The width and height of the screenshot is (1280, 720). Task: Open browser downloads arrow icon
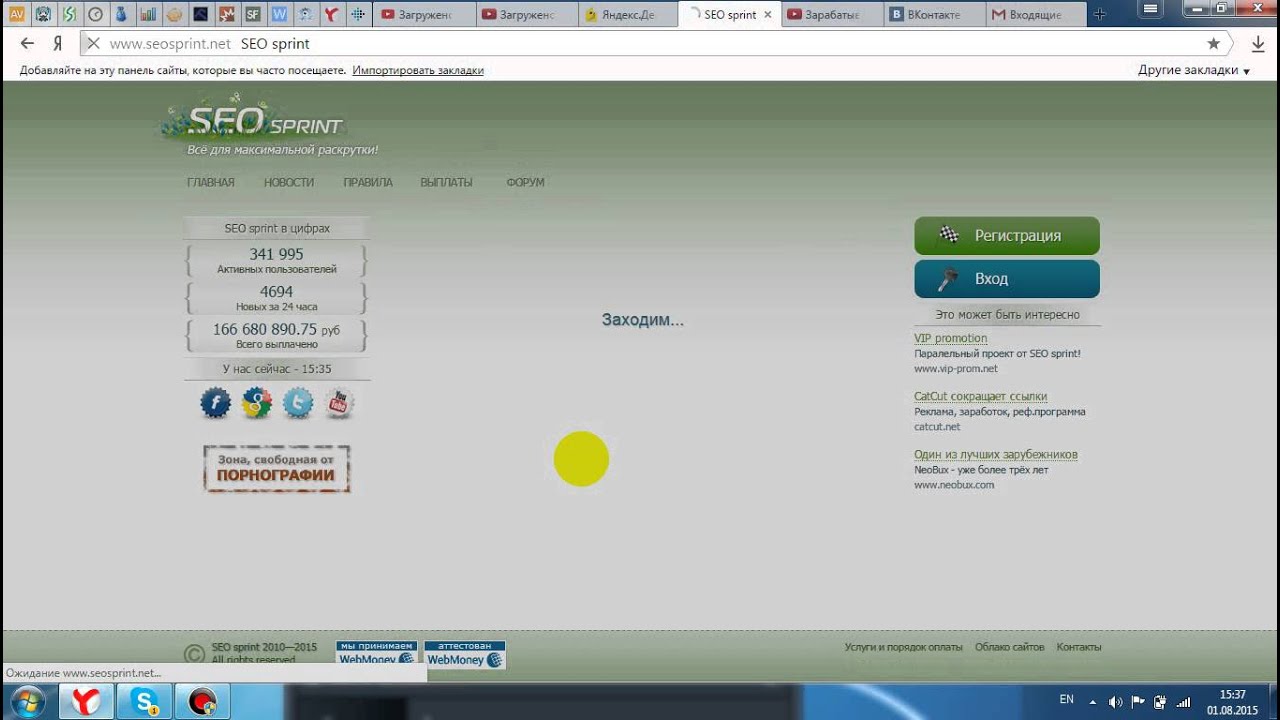[x=1258, y=44]
